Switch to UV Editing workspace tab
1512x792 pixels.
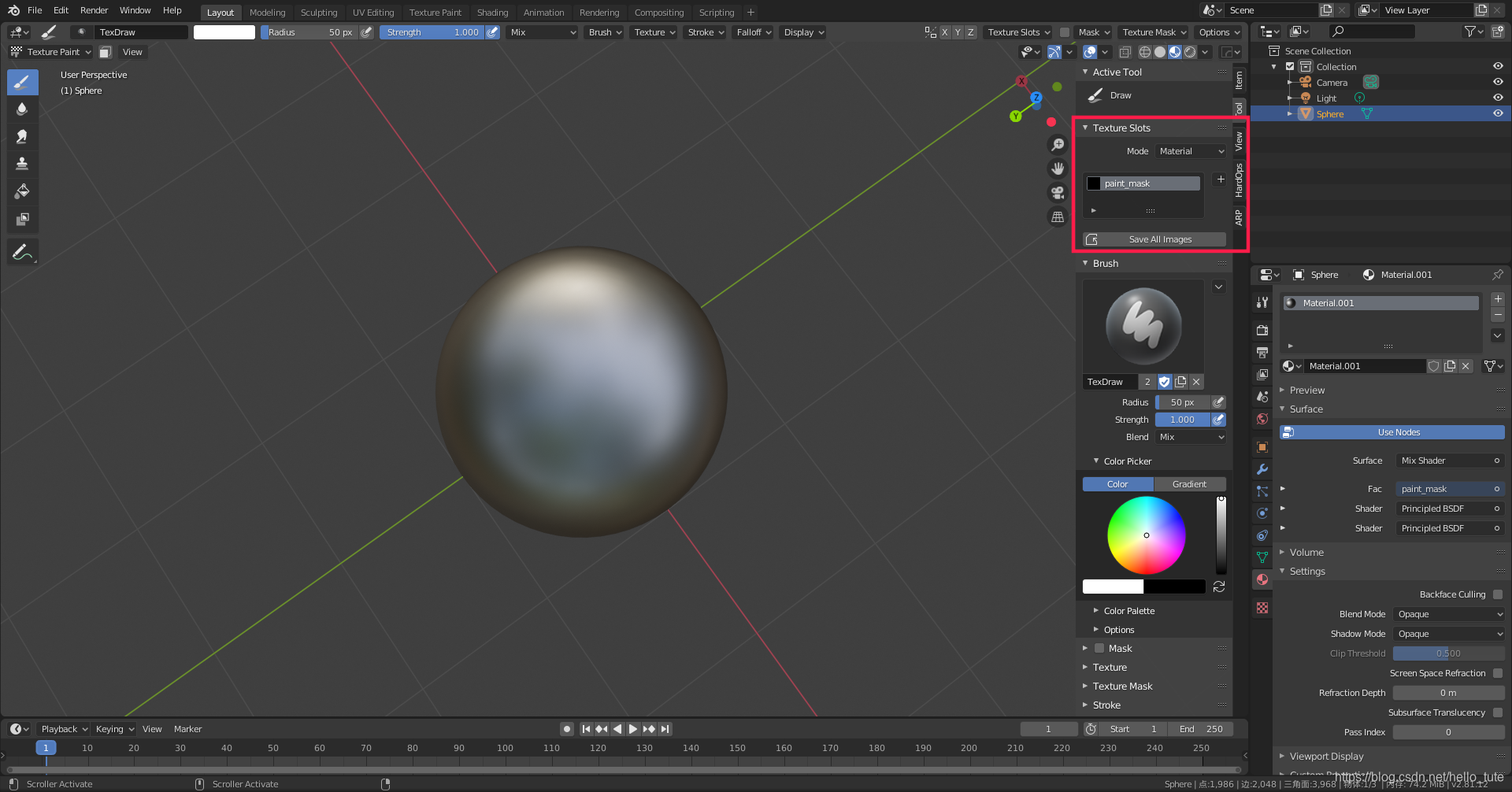click(x=373, y=13)
